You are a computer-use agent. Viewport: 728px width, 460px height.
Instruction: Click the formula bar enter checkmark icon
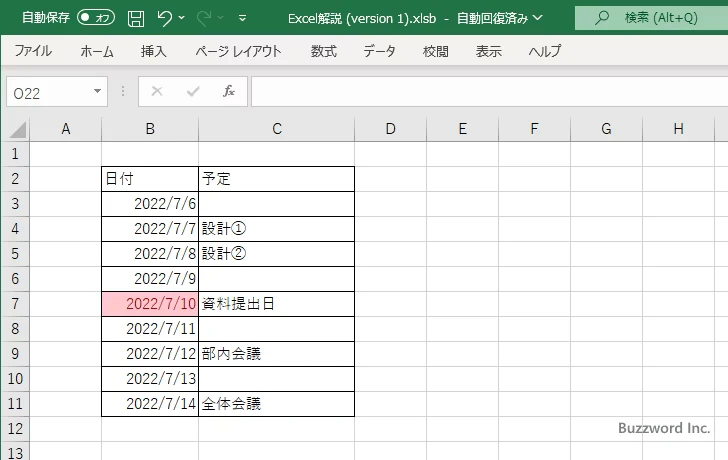pos(193,91)
